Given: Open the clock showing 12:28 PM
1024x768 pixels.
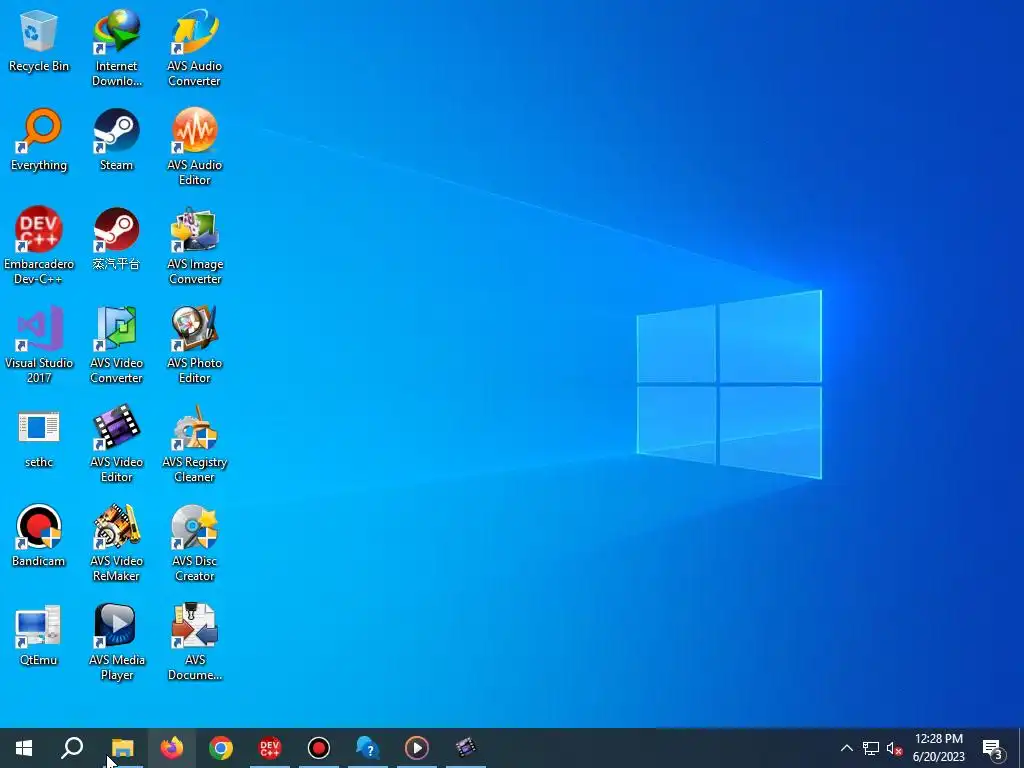Looking at the screenshot, I should pyautogui.click(x=938, y=748).
